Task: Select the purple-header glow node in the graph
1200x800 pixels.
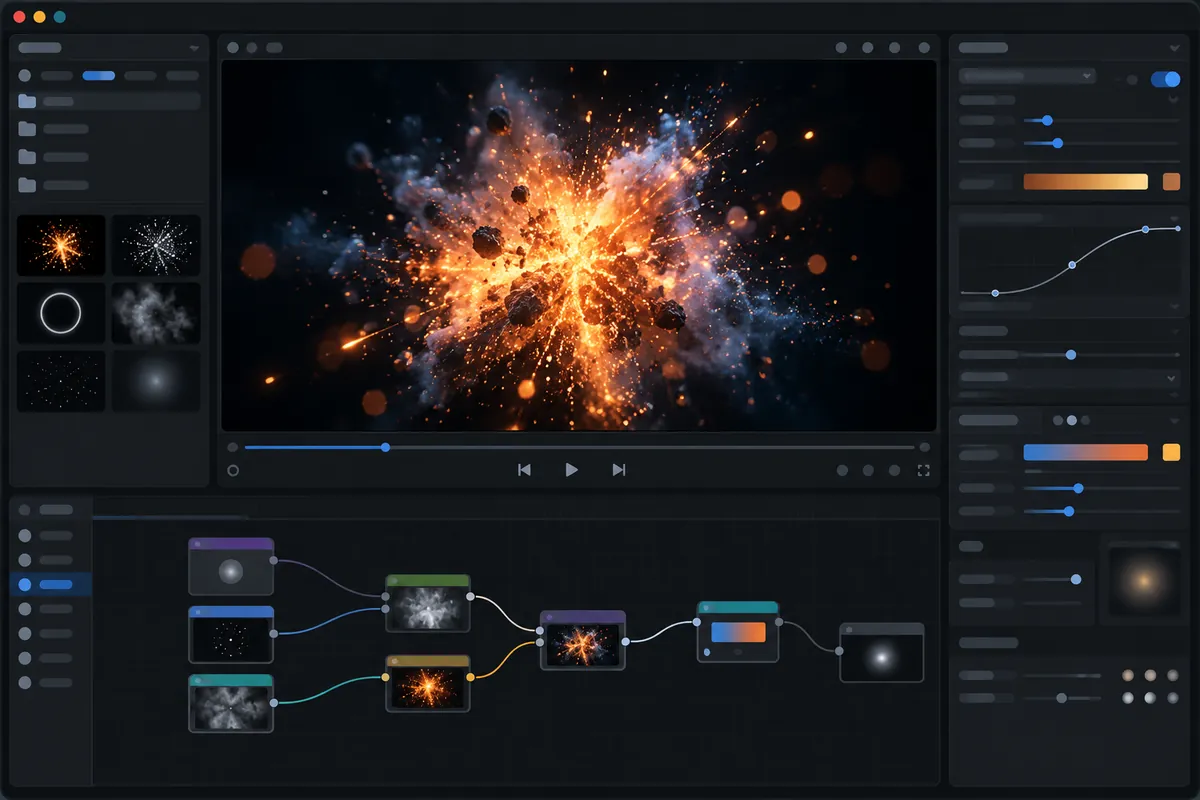Action: (x=231, y=566)
